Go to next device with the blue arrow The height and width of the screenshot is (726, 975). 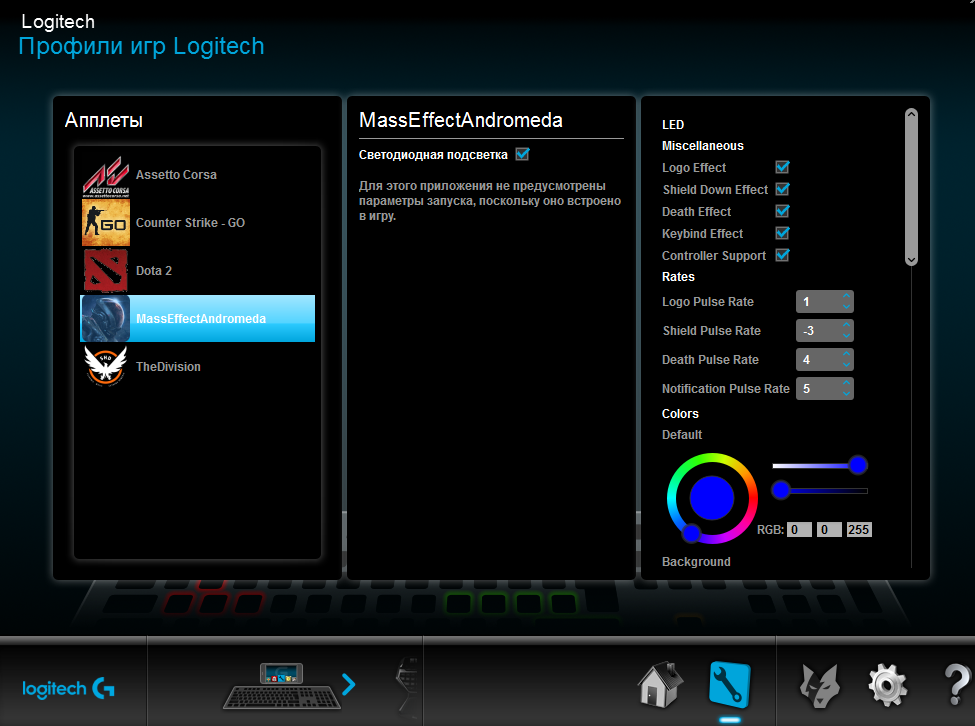tap(349, 685)
